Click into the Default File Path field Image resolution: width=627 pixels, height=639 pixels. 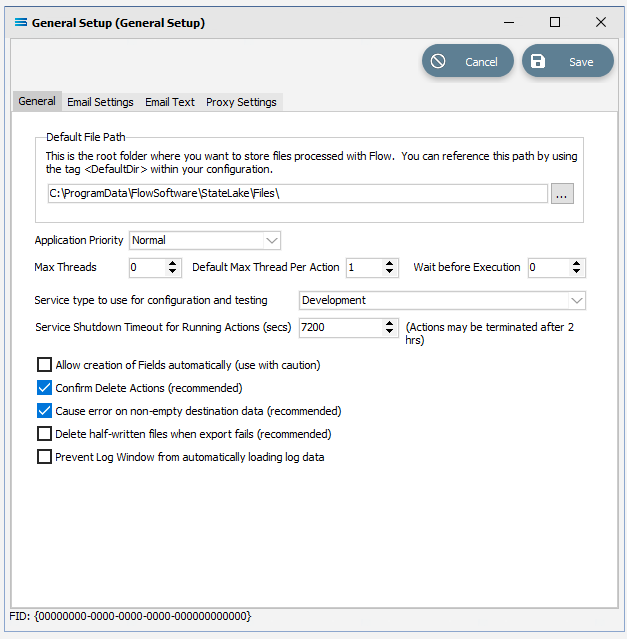point(297,194)
